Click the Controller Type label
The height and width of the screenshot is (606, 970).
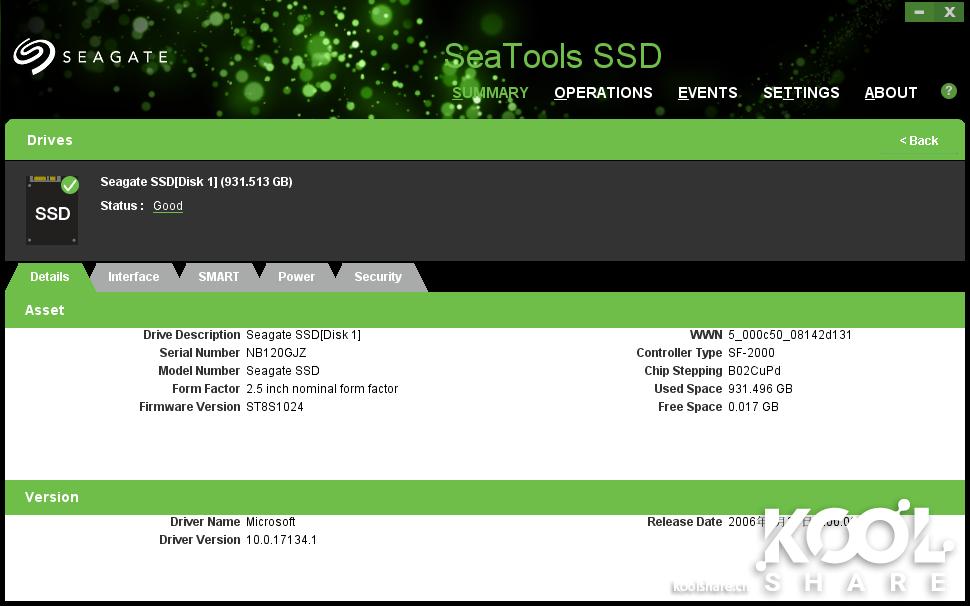679,352
